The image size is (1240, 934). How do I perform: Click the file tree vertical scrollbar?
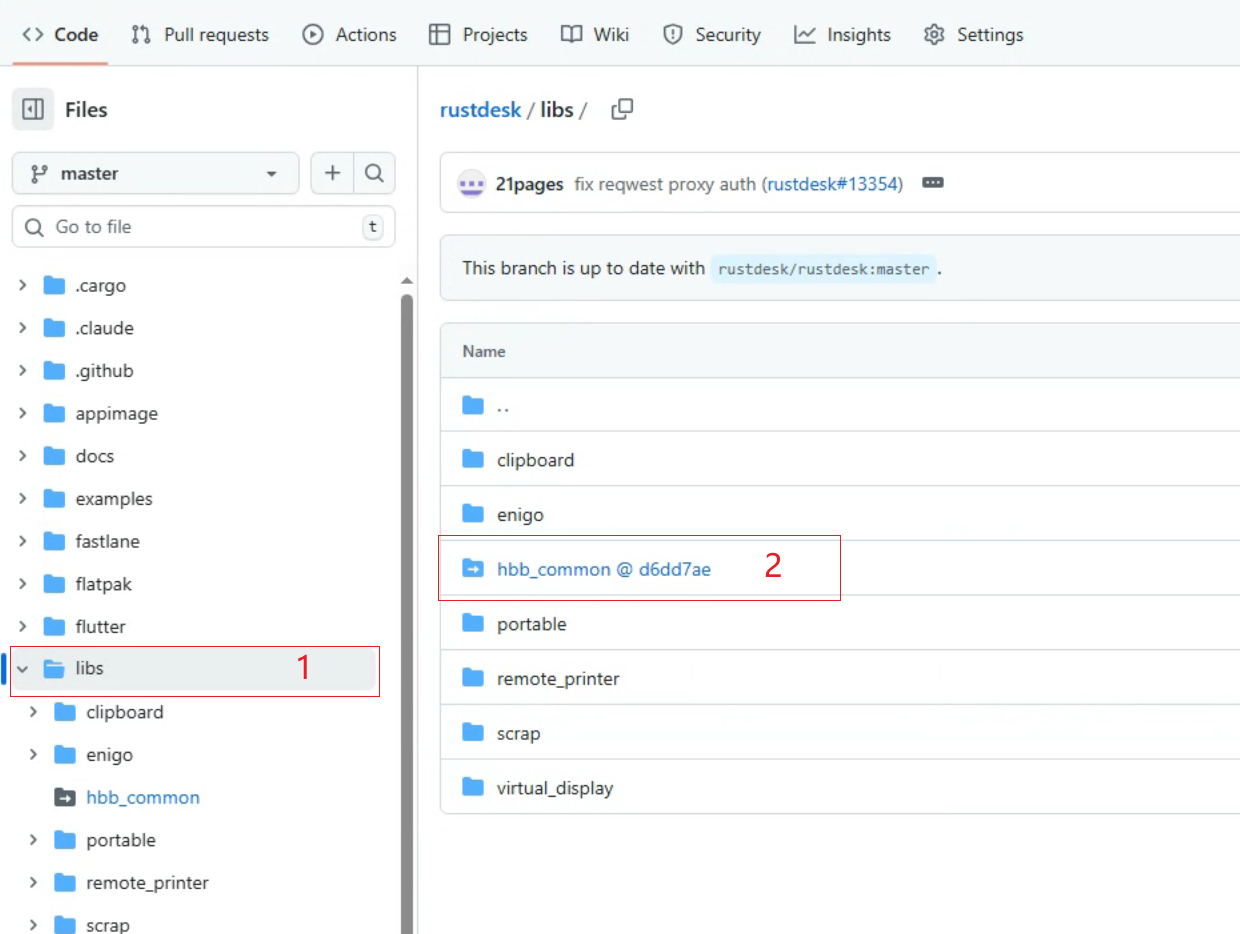click(407, 600)
